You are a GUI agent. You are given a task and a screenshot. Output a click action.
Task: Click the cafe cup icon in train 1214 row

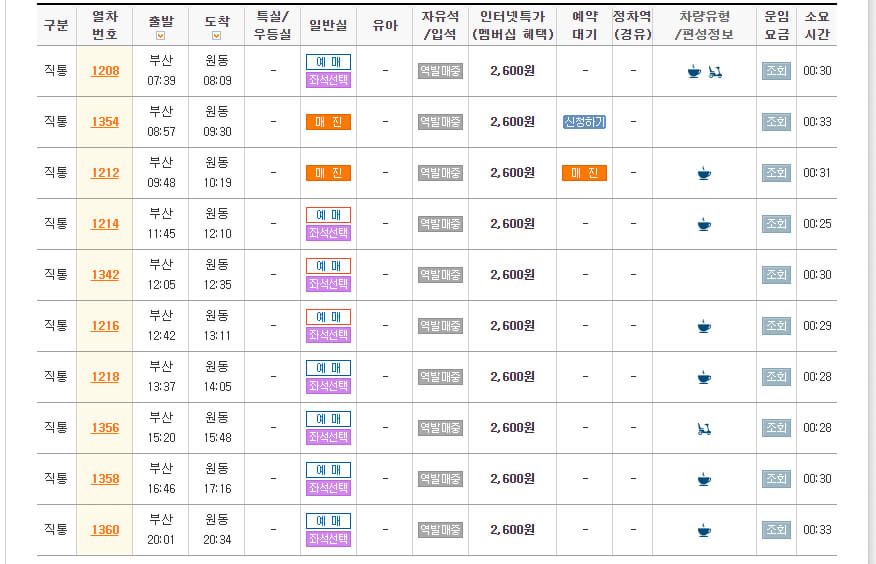704,224
